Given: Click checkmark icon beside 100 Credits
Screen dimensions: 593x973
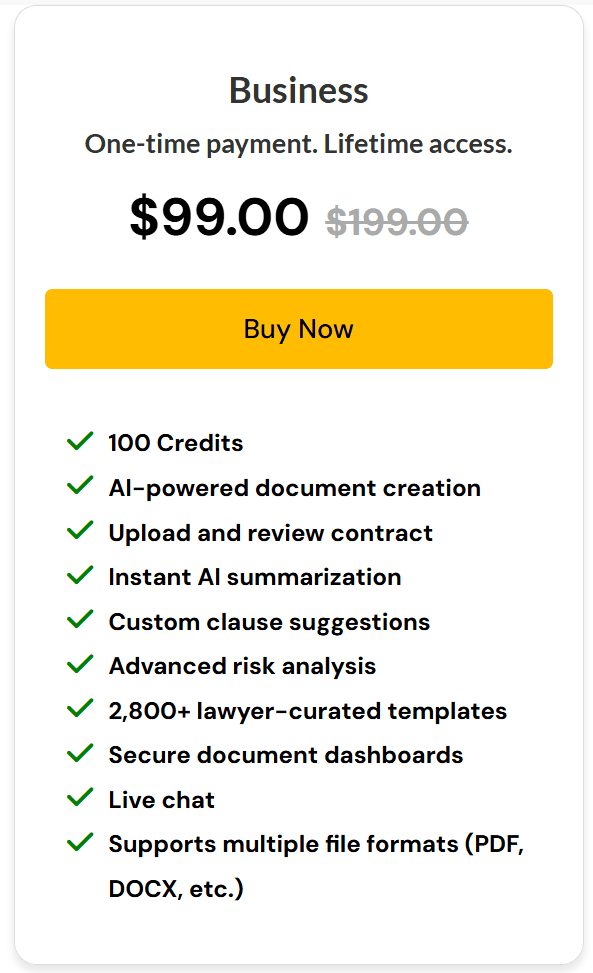Looking at the screenshot, I should [80, 441].
